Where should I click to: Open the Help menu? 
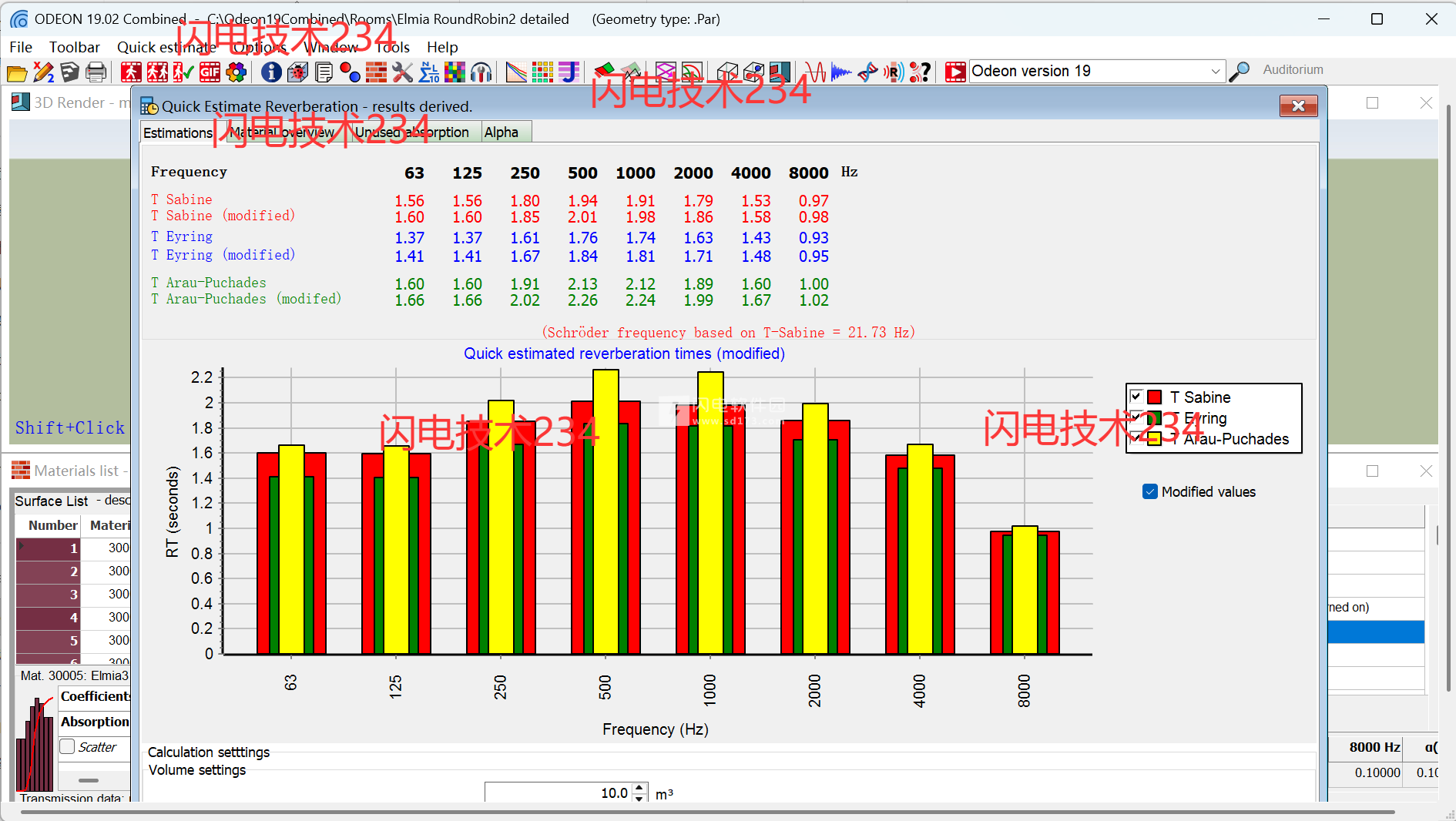point(442,47)
